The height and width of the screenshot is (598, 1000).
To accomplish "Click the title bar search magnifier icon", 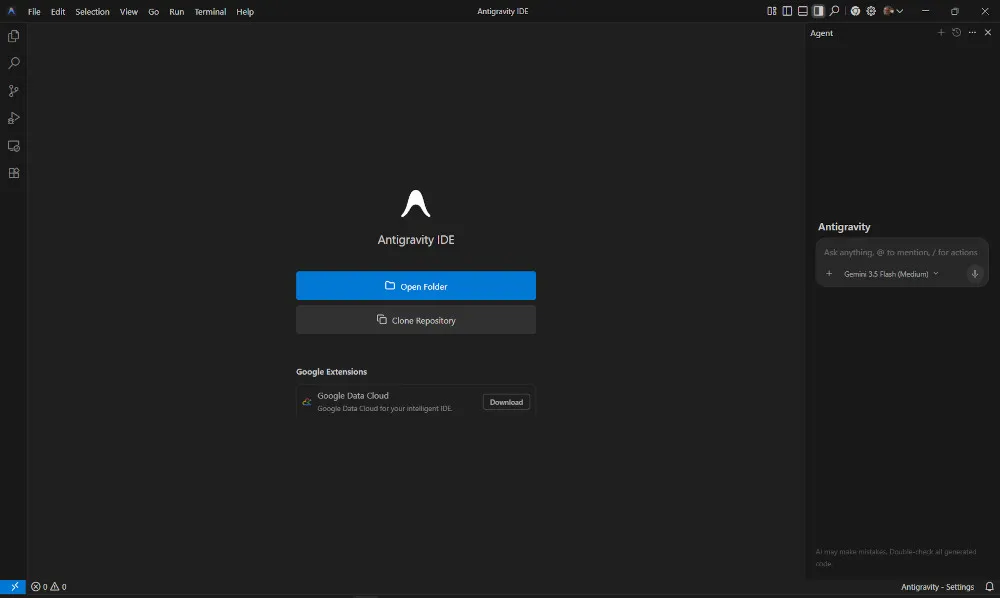I will click(834, 11).
